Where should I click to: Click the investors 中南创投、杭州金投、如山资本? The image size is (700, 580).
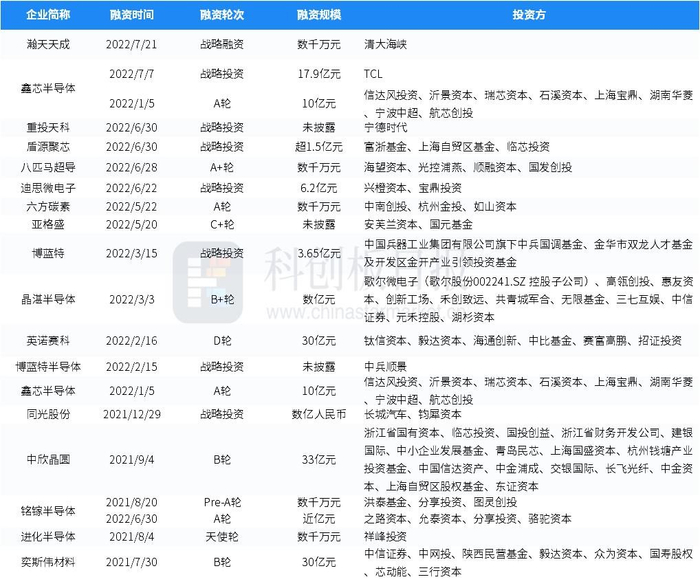click(440, 207)
